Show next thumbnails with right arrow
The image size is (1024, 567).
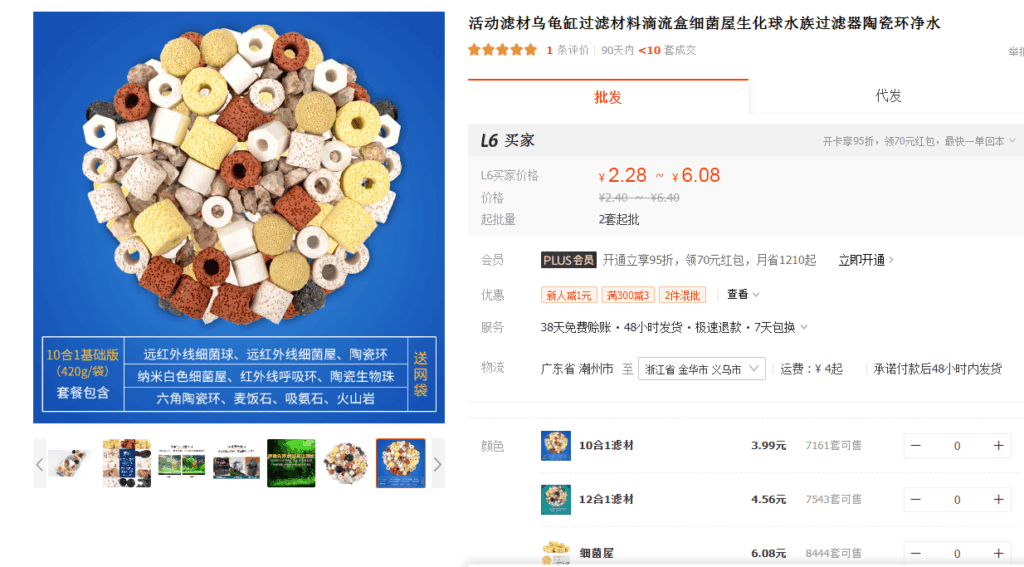[x=438, y=464]
